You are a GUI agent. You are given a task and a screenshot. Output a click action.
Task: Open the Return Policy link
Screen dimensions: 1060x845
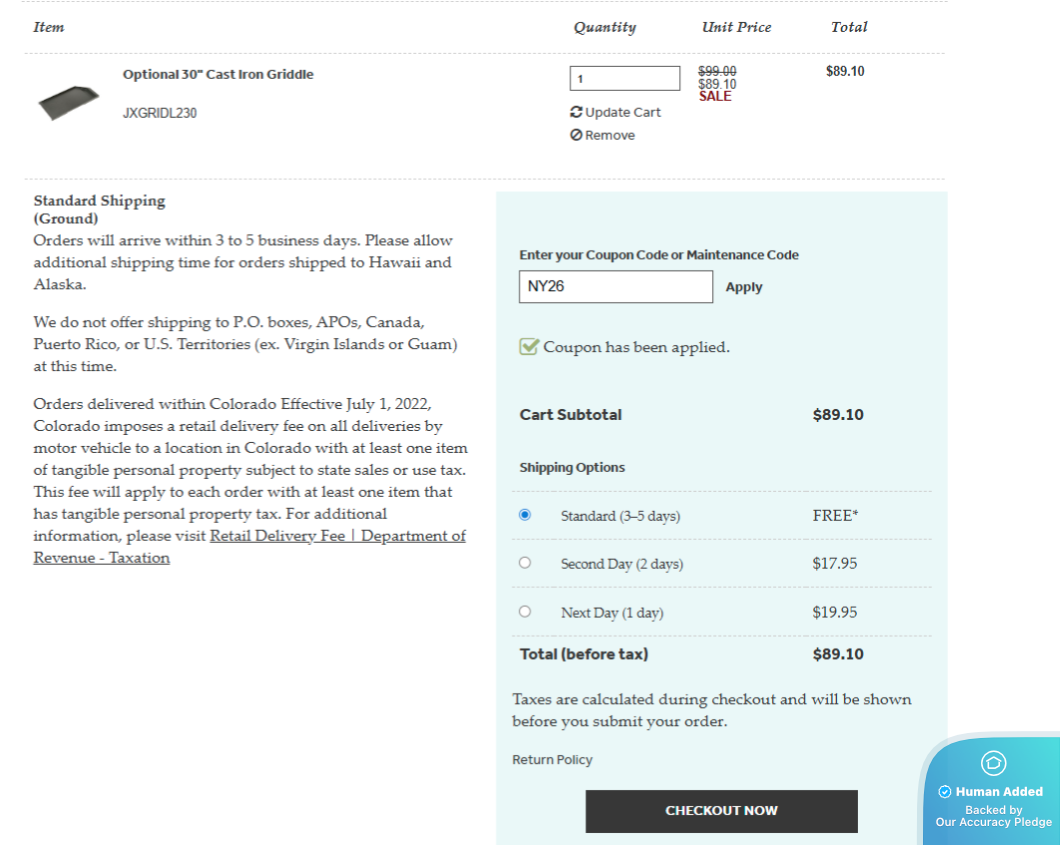click(552, 760)
